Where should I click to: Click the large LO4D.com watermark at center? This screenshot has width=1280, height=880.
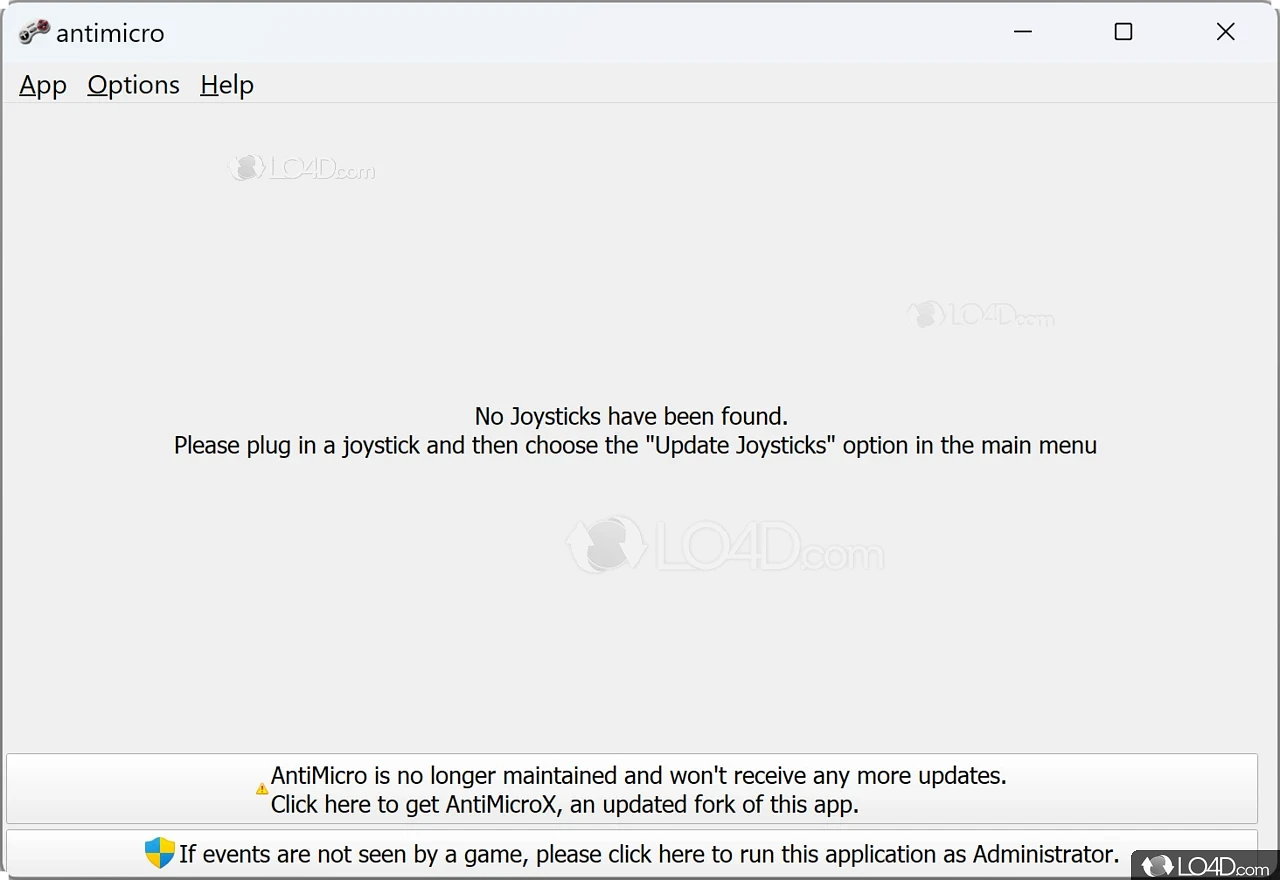click(x=725, y=546)
